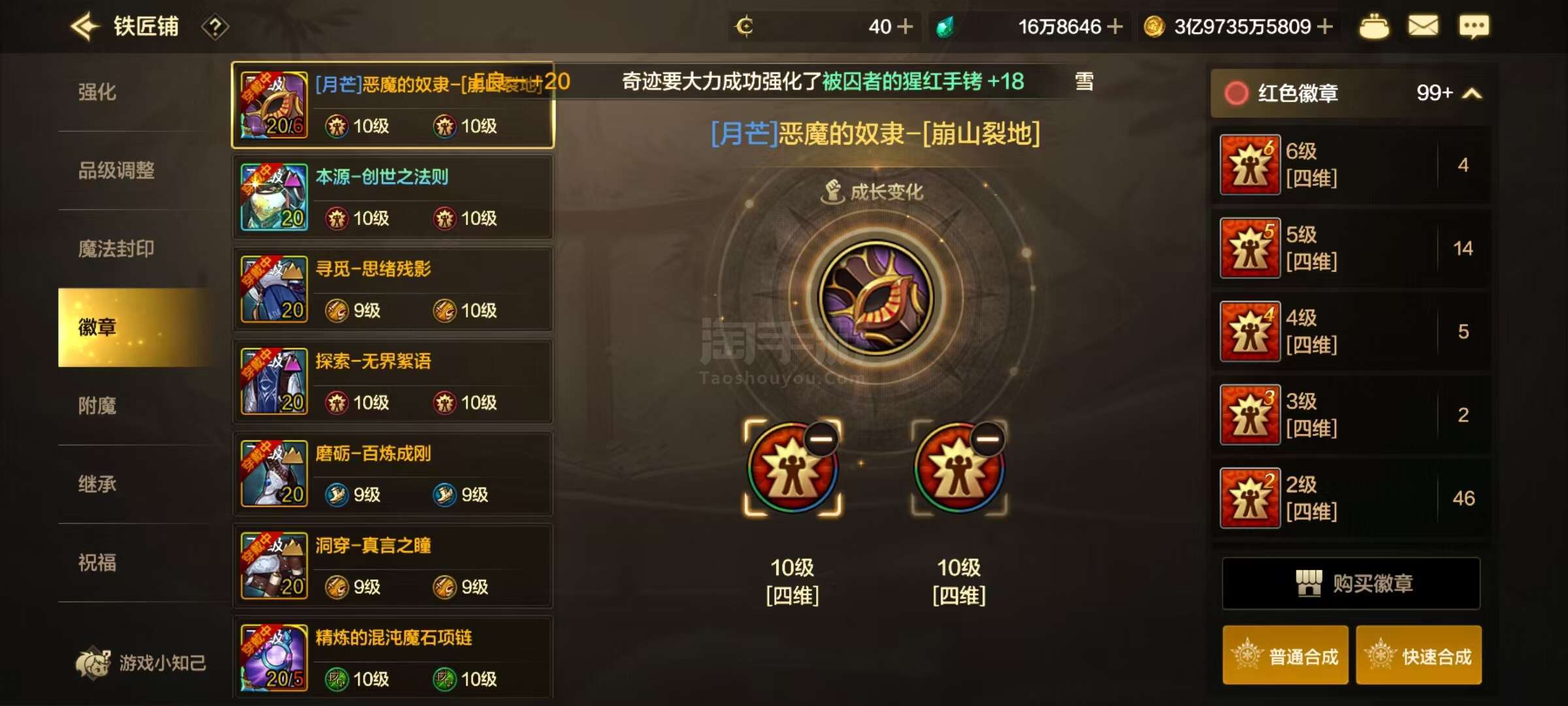Remove the right 10级 emblem with minus
Image resolution: width=1568 pixels, height=706 pixels.
click(988, 438)
